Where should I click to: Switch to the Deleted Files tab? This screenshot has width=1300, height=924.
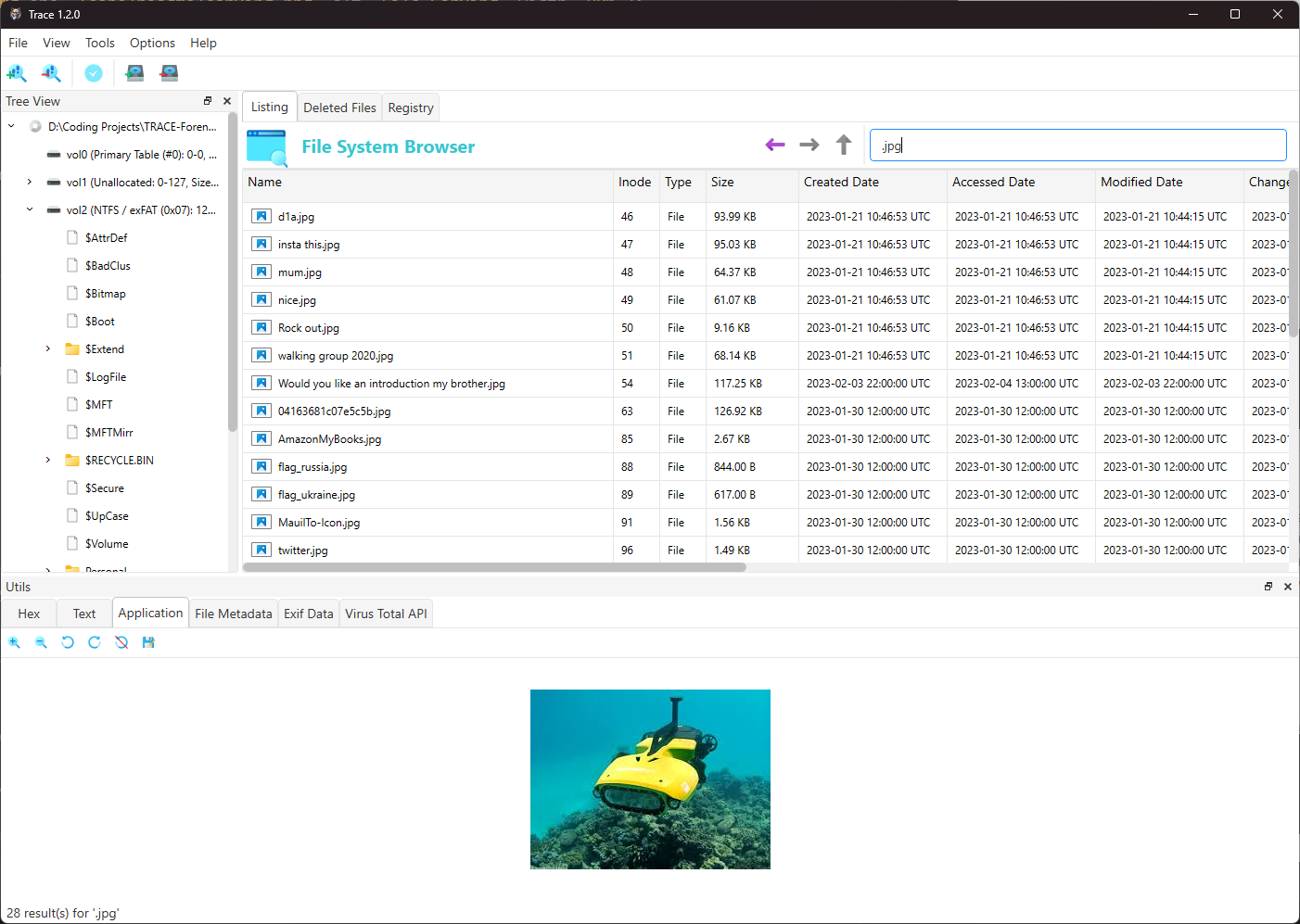(339, 108)
